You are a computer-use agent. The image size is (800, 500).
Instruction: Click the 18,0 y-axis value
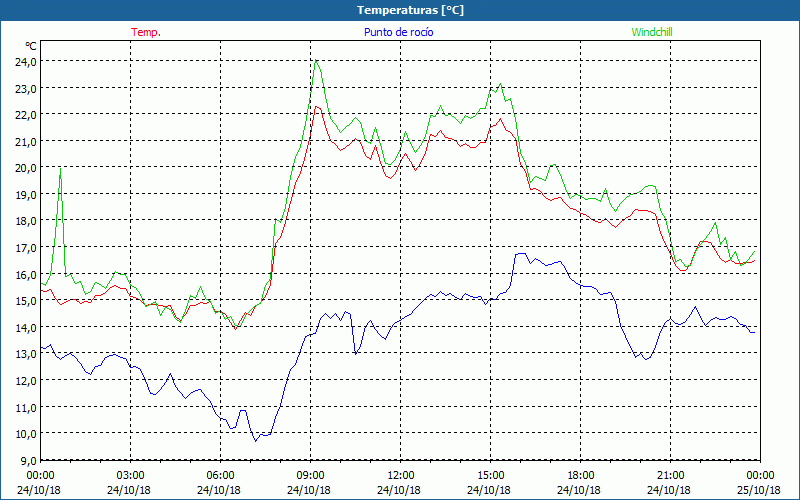click(x=27, y=221)
